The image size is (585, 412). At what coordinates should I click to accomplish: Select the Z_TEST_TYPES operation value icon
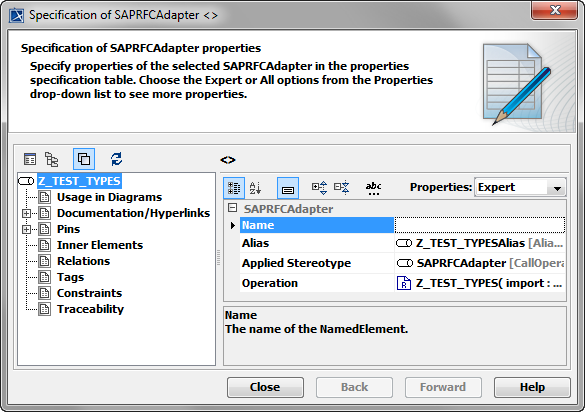403,283
